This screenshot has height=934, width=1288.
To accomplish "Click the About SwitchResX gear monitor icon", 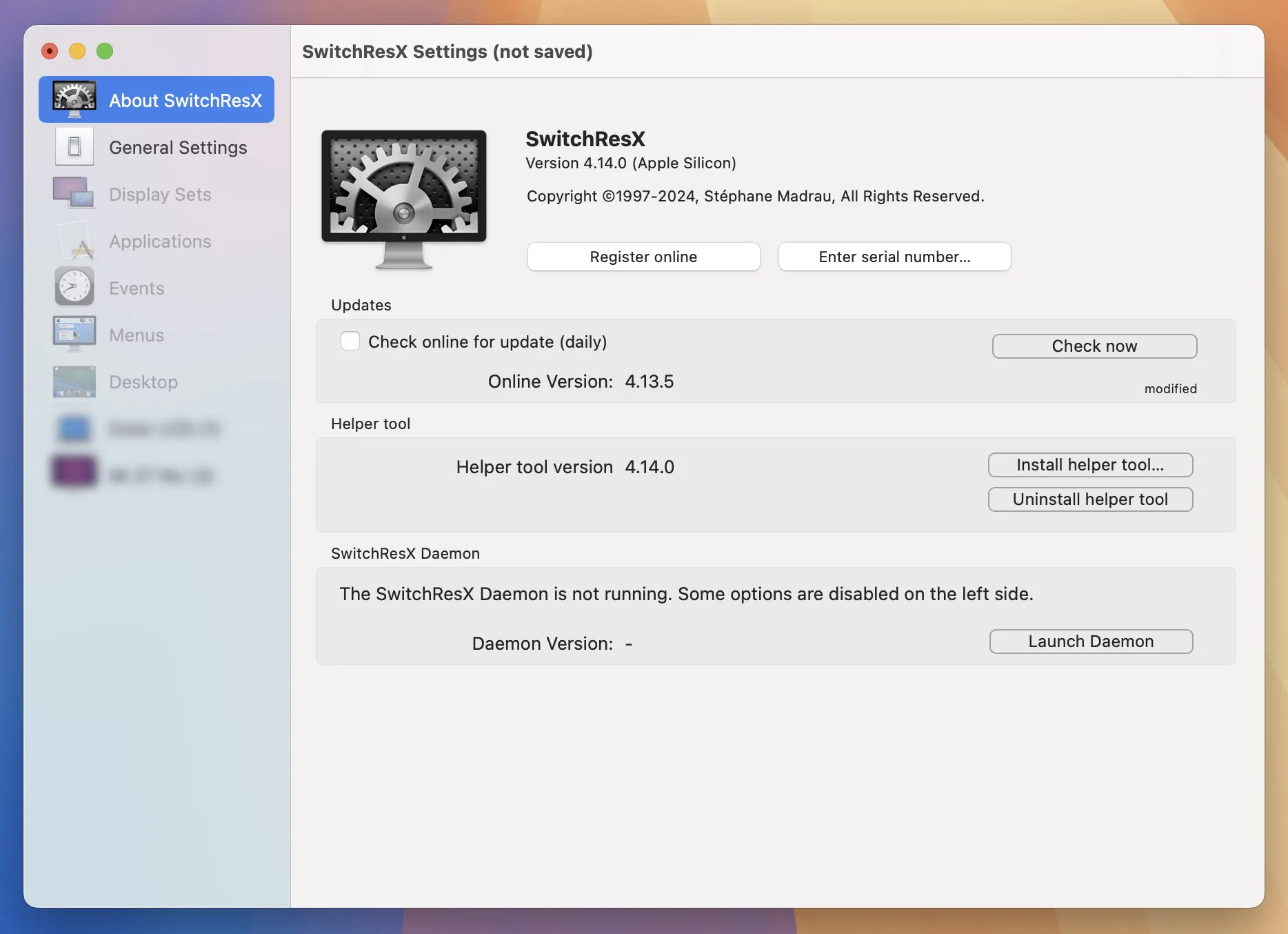I will point(74,99).
